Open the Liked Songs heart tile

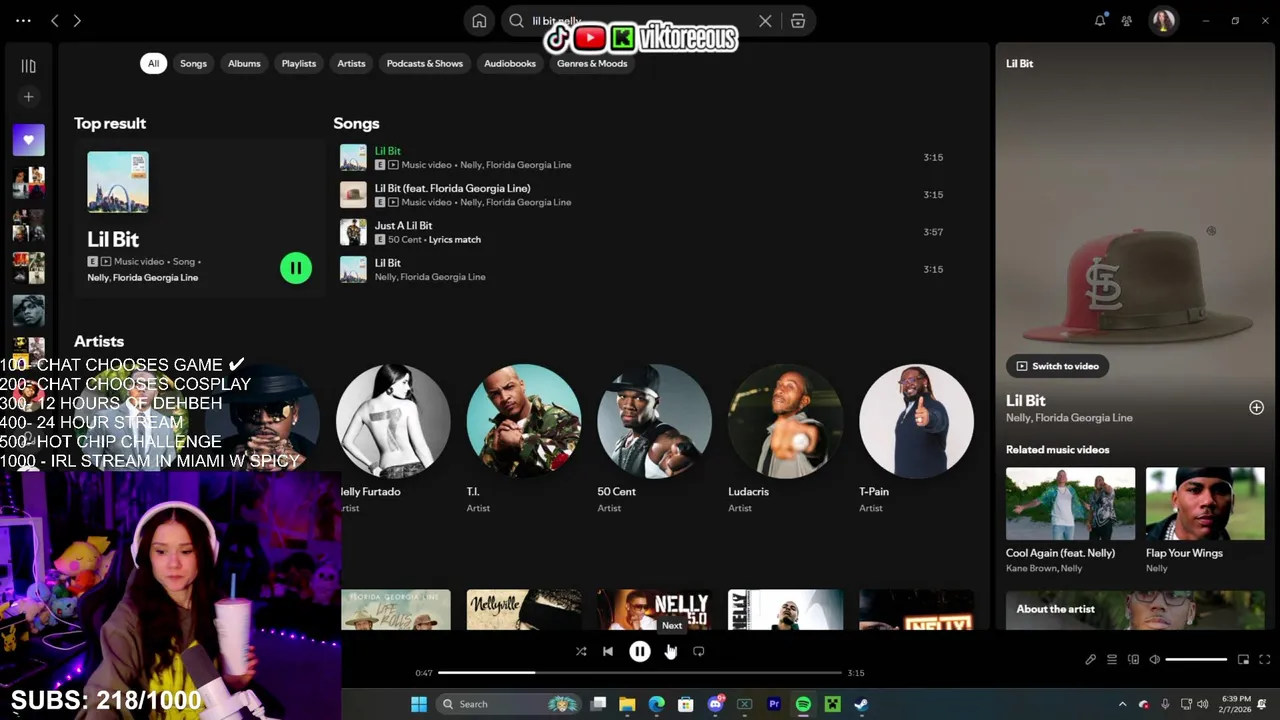tap(28, 140)
